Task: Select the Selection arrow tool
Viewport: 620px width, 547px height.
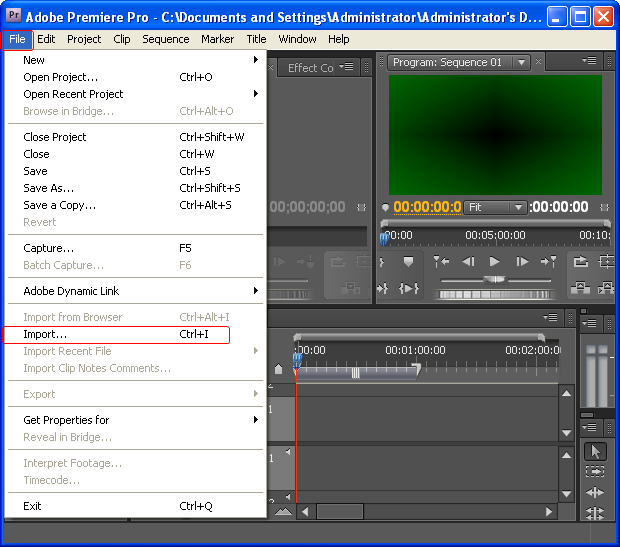Action: [x=595, y=451]
